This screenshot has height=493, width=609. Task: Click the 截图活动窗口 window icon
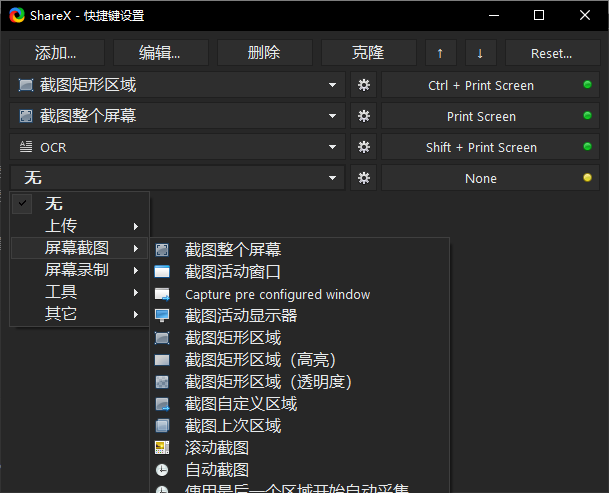click(x=162, y=272)
